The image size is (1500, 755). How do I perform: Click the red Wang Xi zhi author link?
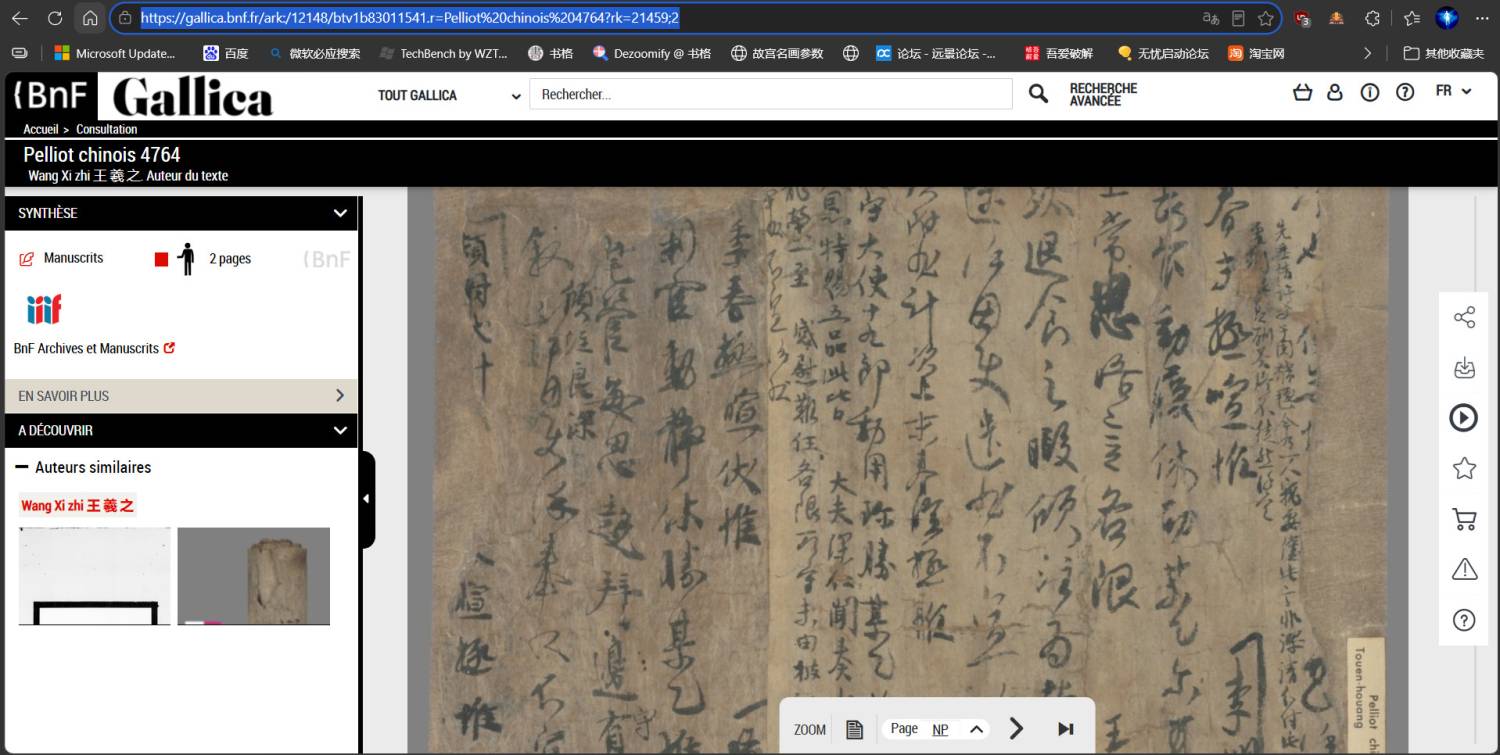point(77,505)
